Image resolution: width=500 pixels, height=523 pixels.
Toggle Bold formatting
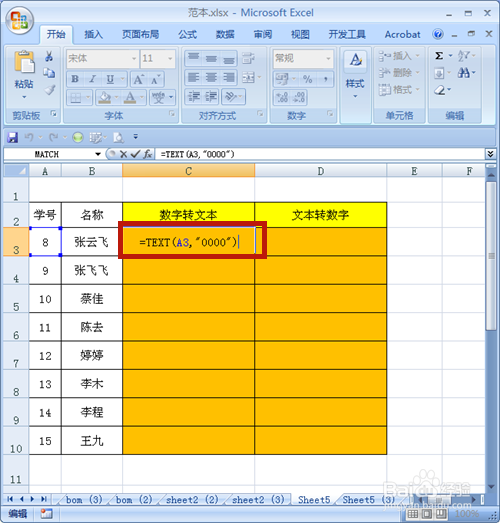click(75, 79)
